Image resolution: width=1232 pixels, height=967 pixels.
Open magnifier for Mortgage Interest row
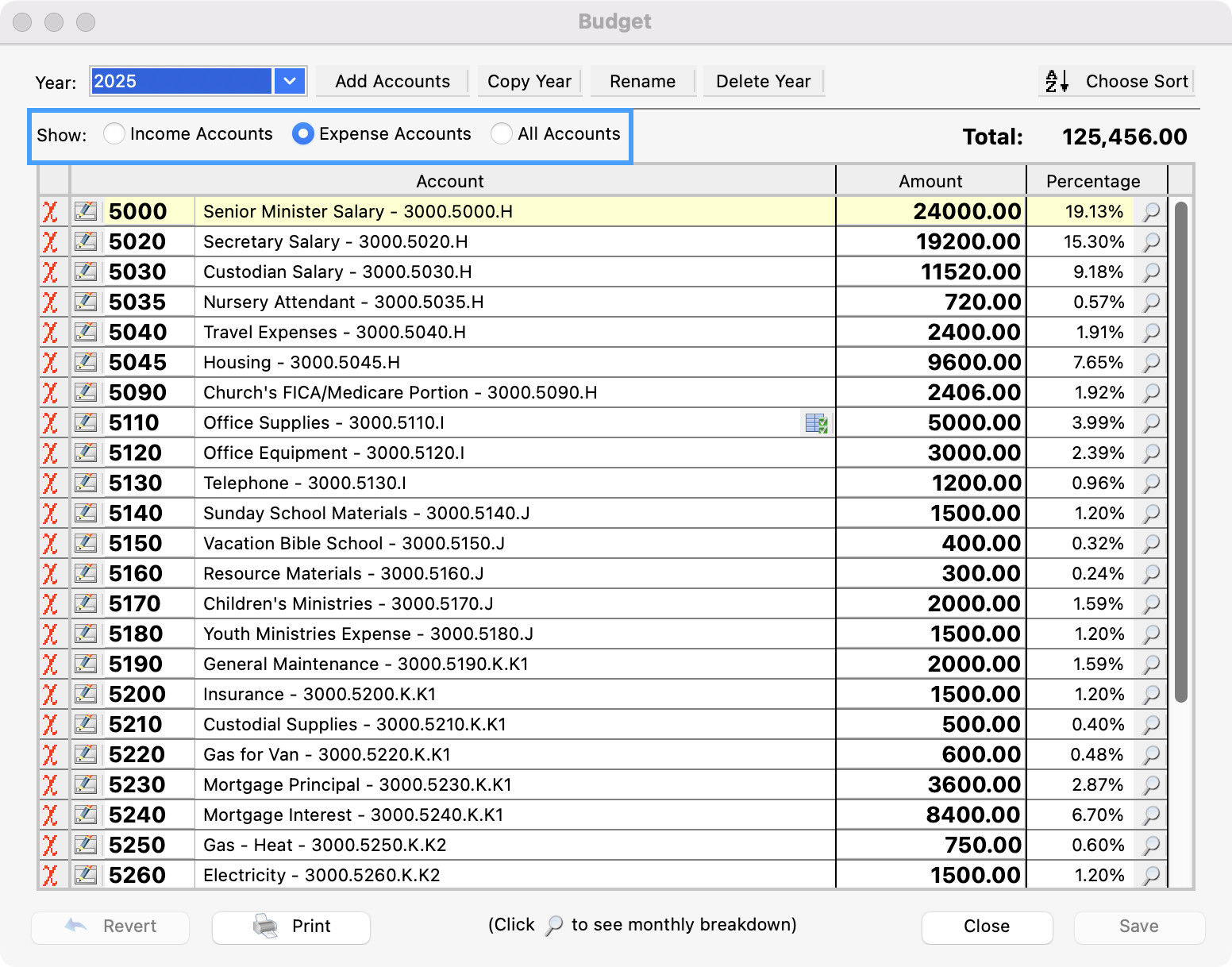[1150, 815]
